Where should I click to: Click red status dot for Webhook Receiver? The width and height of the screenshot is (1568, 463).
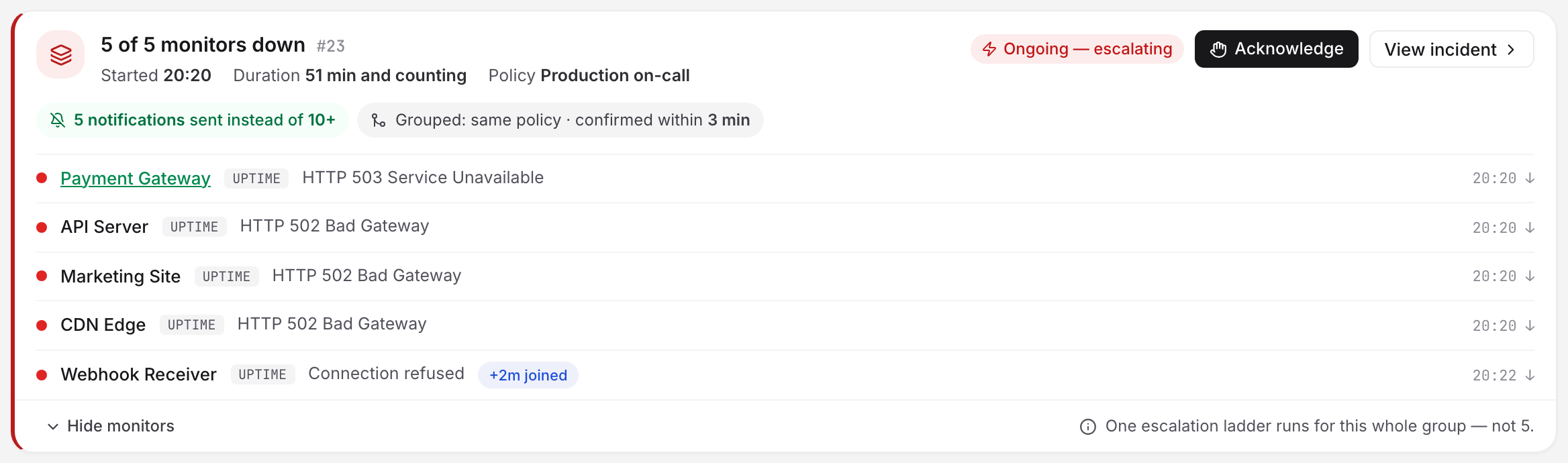[x=42, y=375]
